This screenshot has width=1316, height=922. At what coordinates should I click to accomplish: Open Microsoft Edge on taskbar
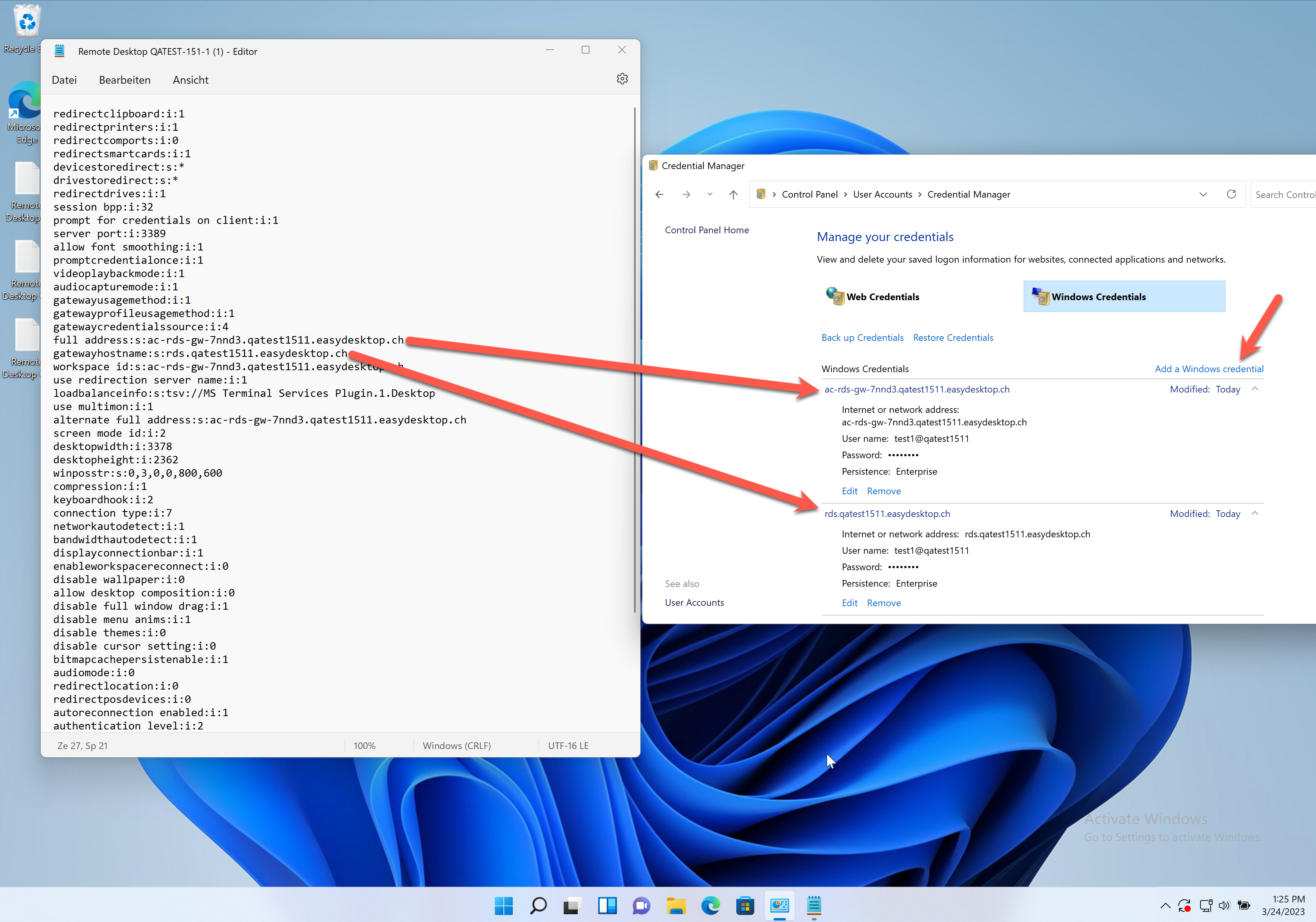point(710,906)
